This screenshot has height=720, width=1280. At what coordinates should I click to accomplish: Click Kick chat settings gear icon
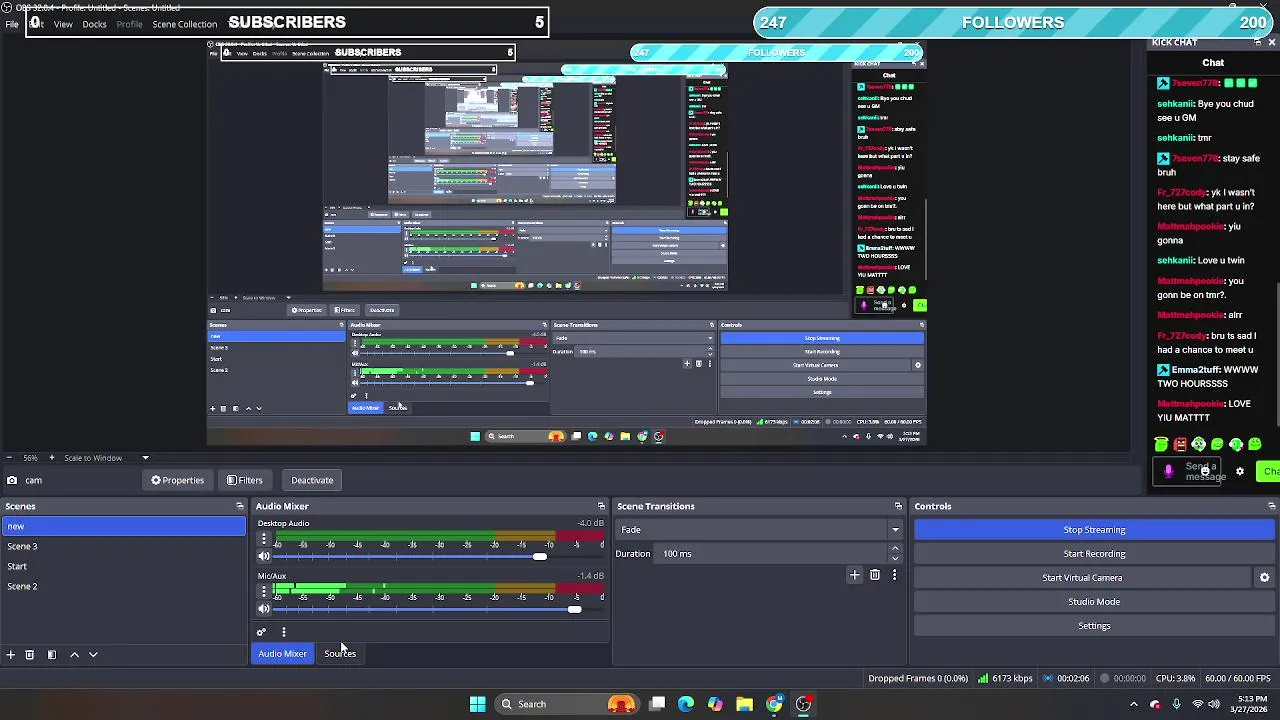tap(1240, 472)
